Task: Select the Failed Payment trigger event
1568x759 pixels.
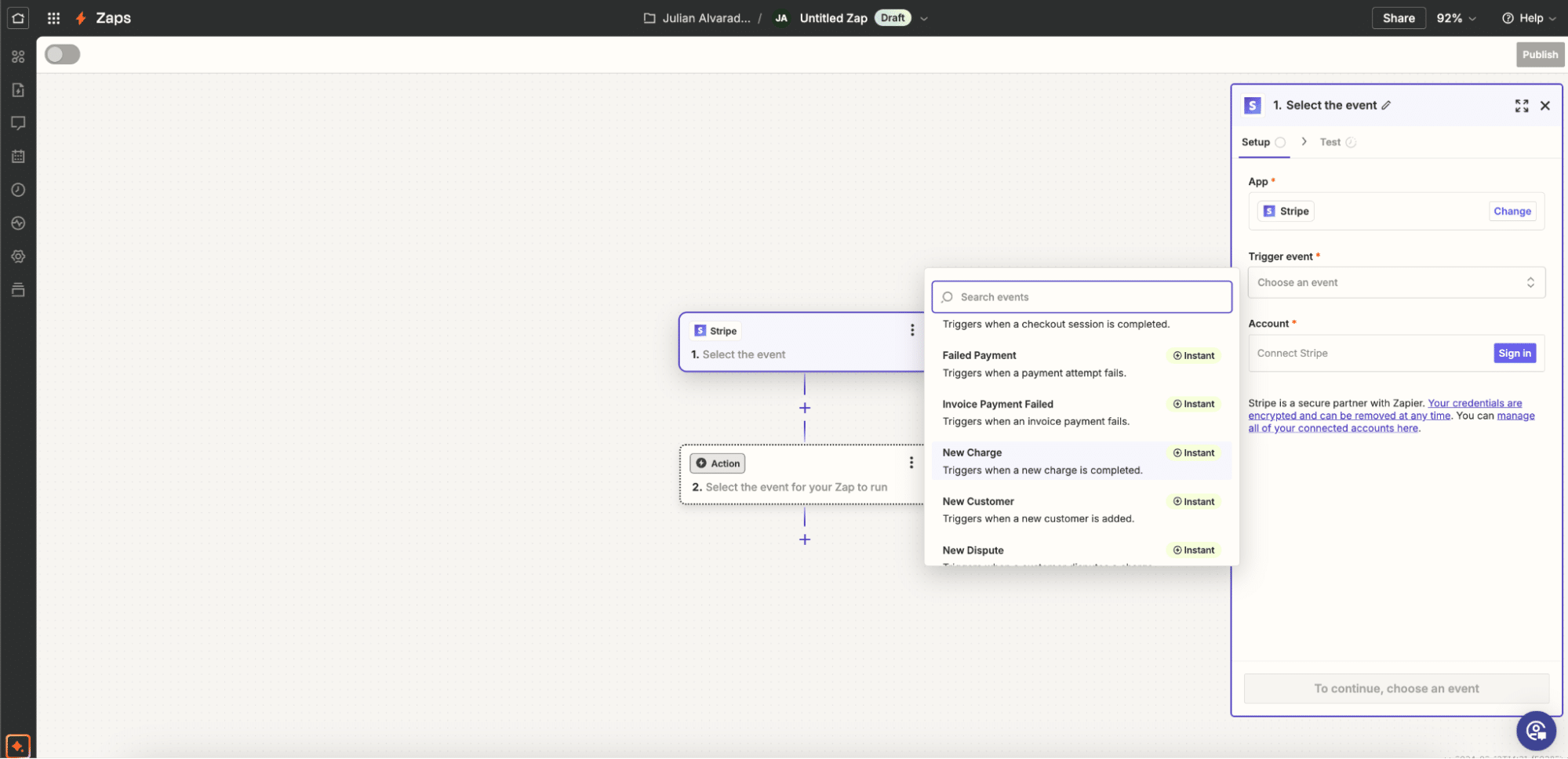Action: click(x=1081, y=364)
